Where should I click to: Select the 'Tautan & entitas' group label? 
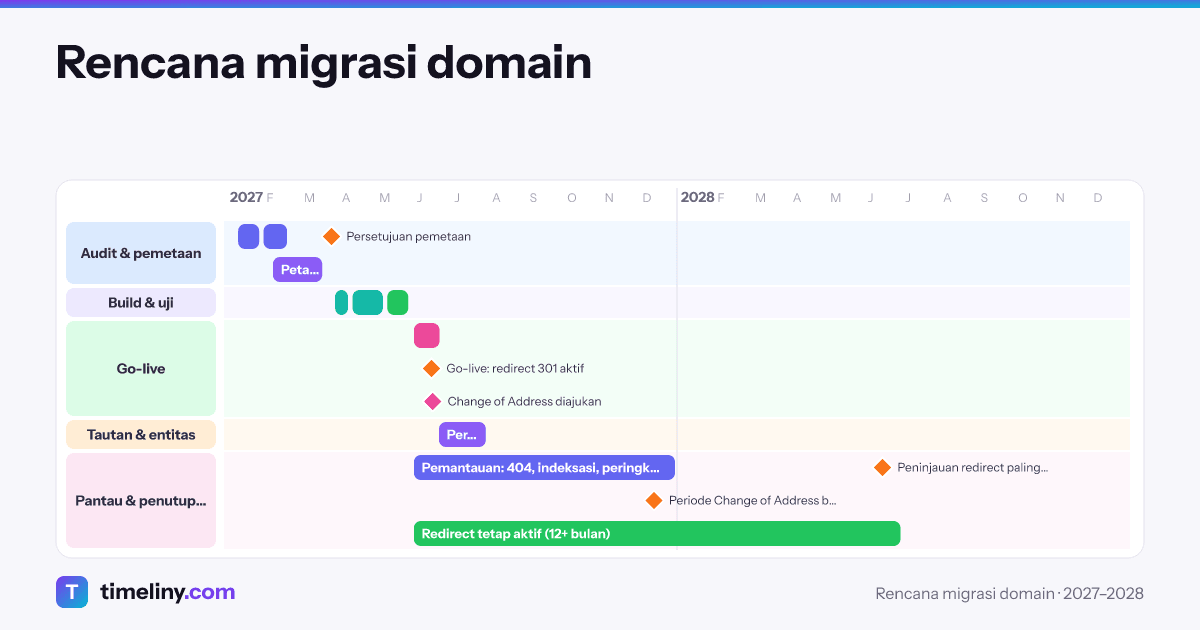141,434
